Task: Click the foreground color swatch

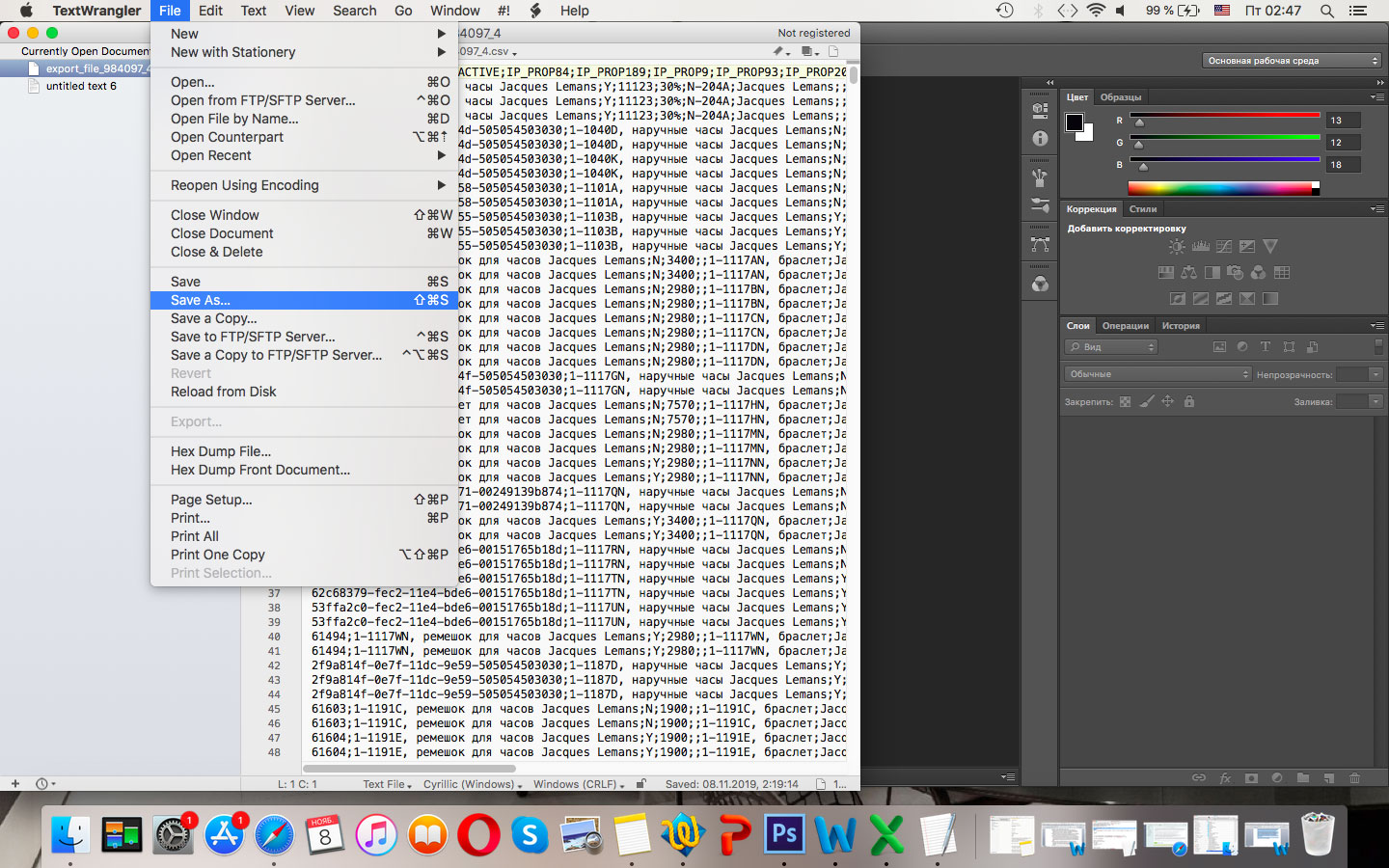Action: [x=1074, y=122]
